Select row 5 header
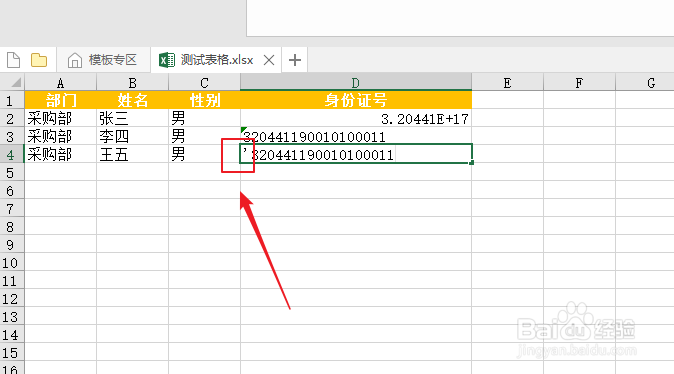674x374 pixels. pyautogui.click(x=12, y=172)
